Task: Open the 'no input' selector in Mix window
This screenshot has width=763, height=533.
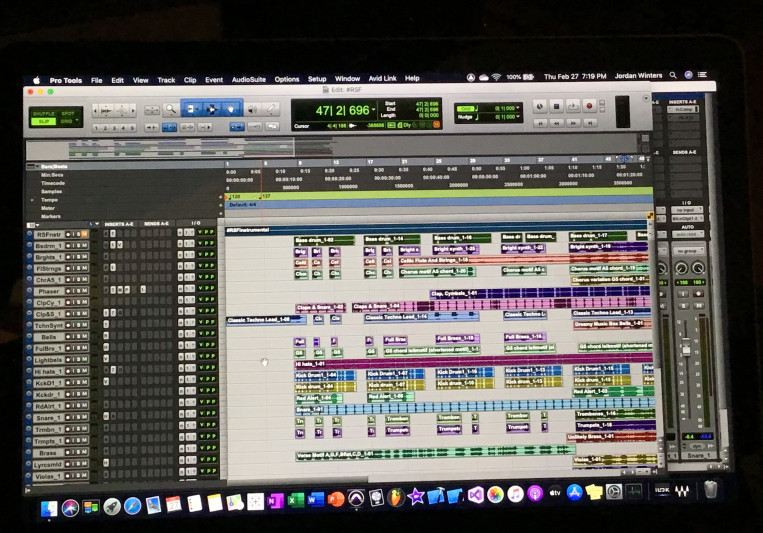Action: pos(687,210)
